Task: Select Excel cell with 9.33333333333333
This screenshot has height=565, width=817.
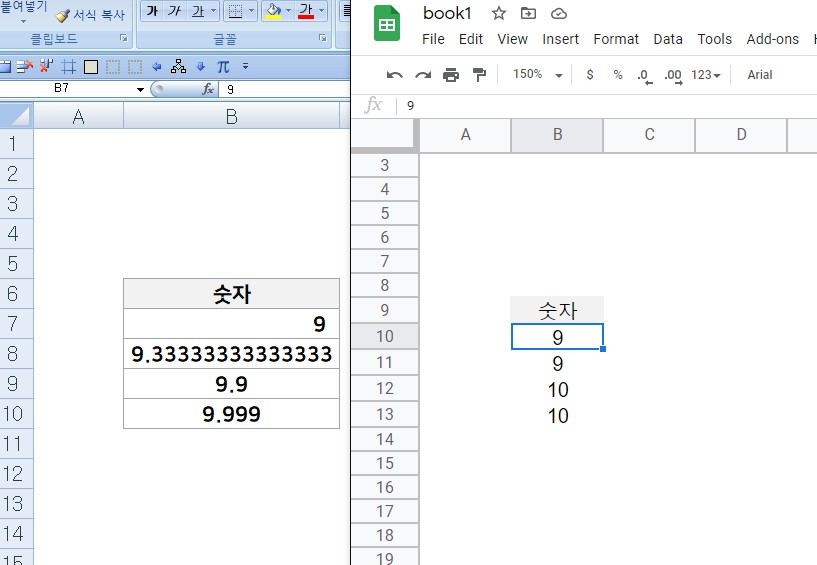Action: point(231,354)
